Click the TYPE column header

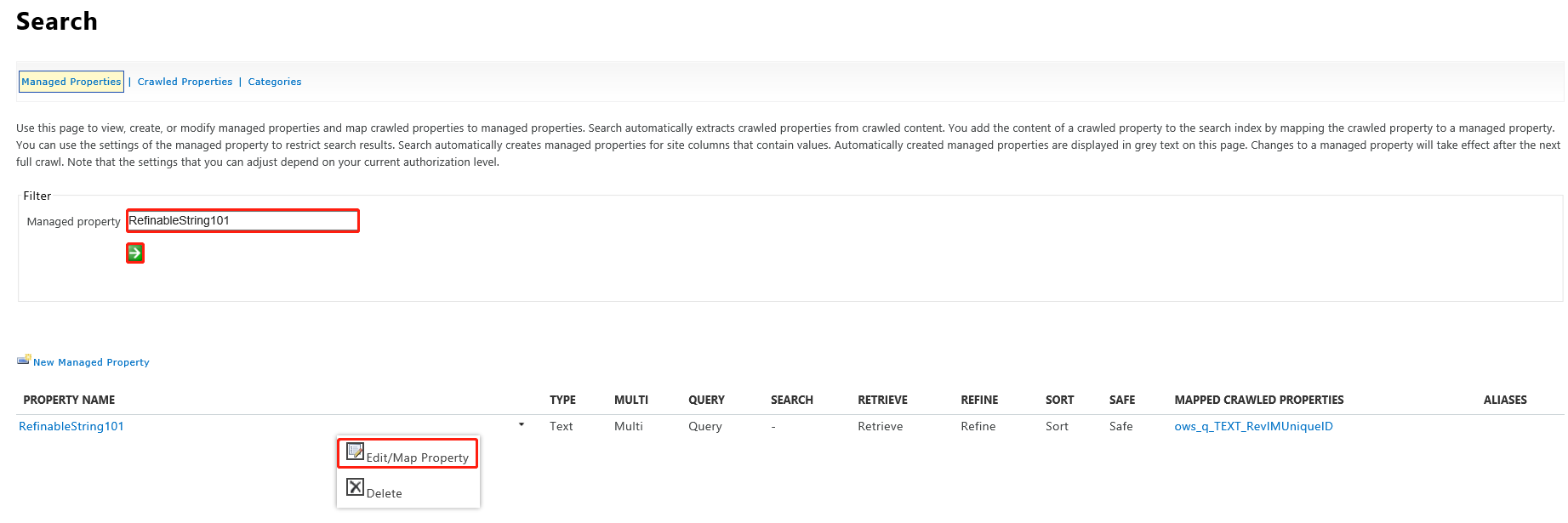[x=562, y=400]
